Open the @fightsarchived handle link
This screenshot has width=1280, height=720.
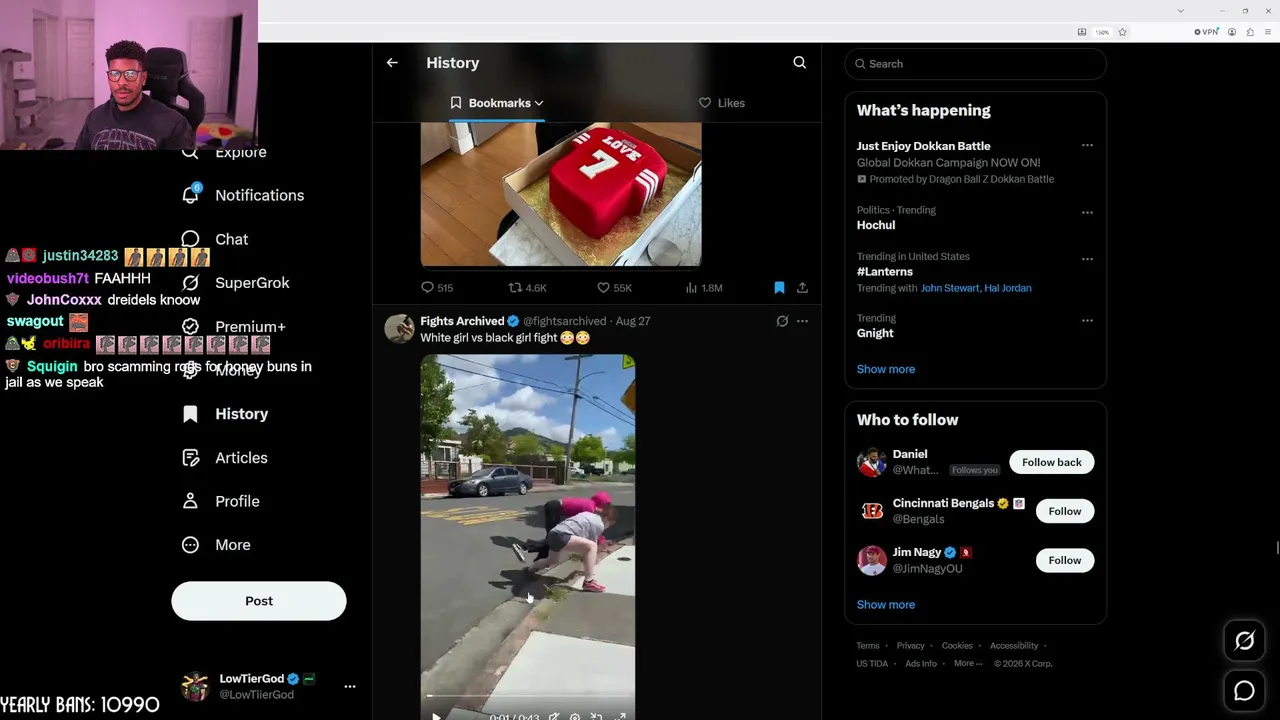pyautogui.click(x=565, y=321)
